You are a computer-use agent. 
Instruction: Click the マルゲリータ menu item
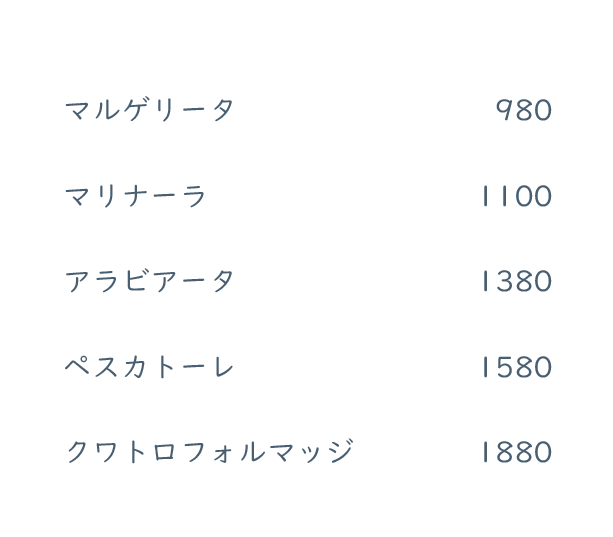click(149, 110)
